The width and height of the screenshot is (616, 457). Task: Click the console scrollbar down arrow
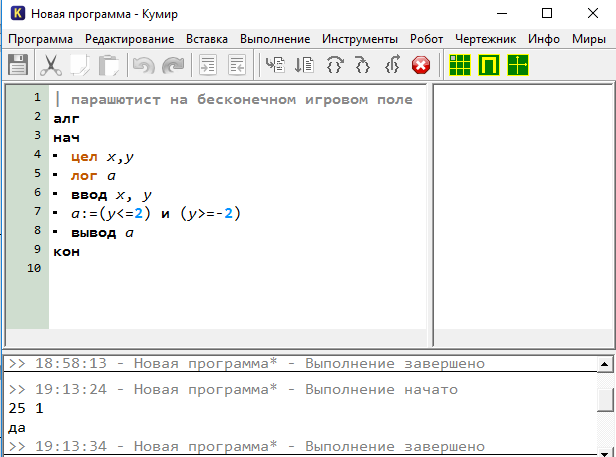(605, 453)
